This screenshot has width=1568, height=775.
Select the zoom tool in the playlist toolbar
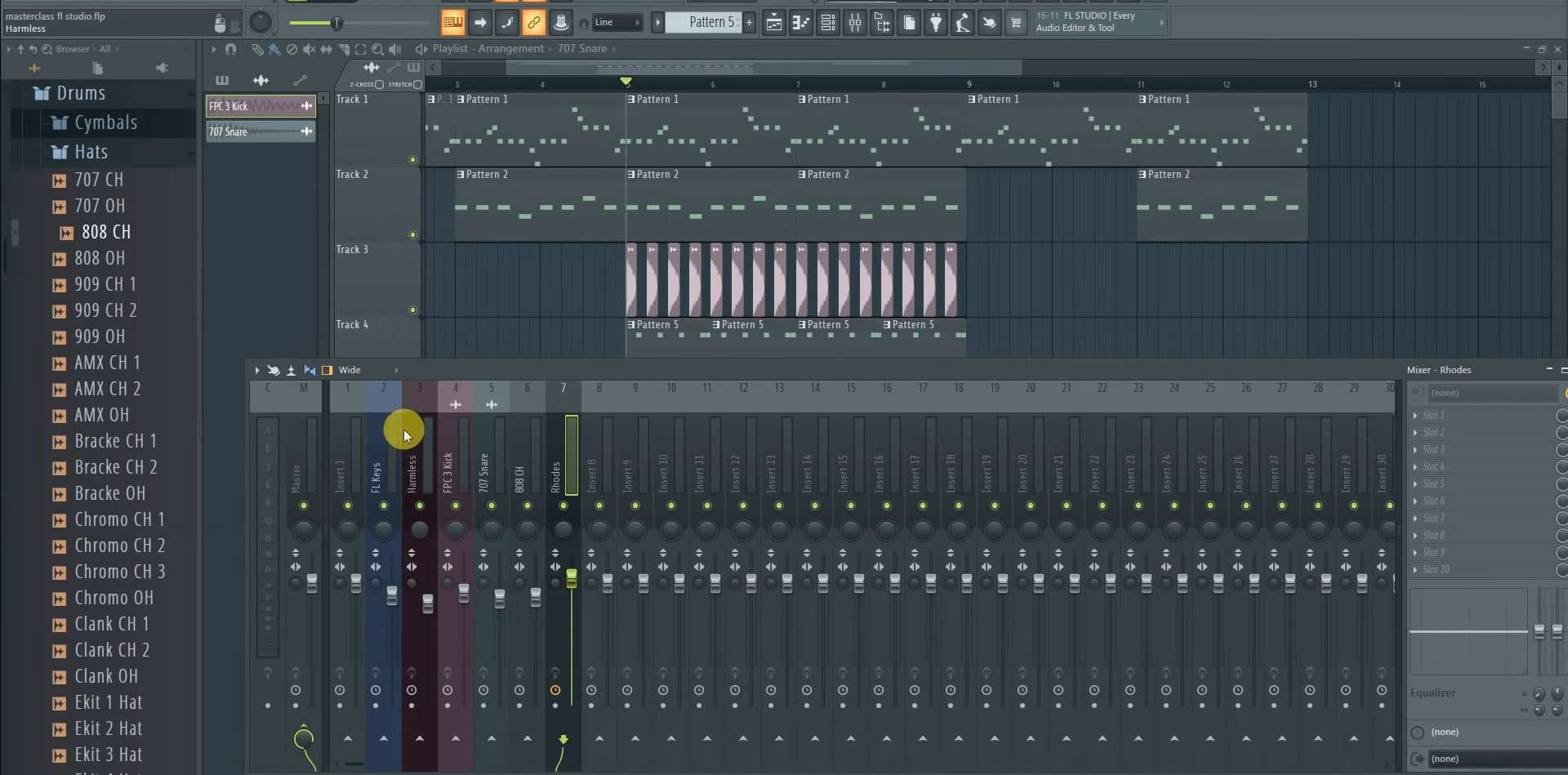[379, 49]
